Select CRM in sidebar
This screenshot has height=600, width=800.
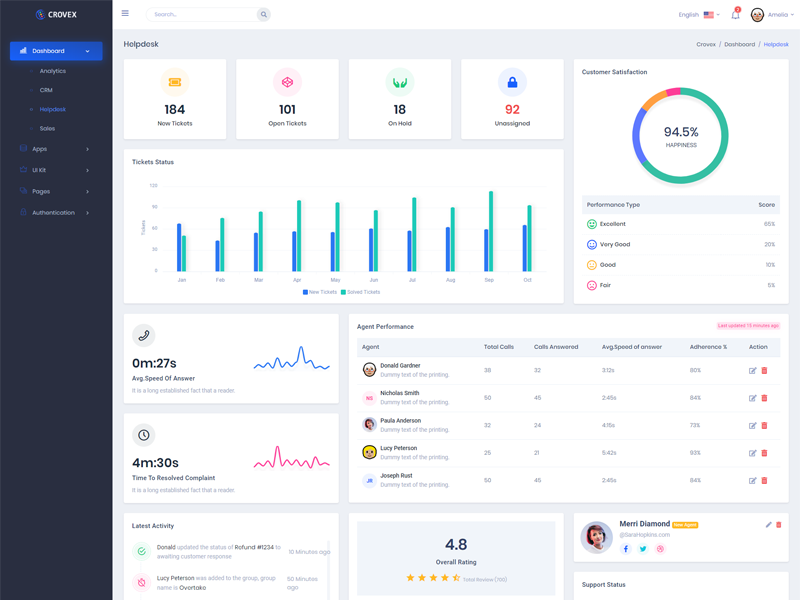pyautogui.click(x=46, y=90)
